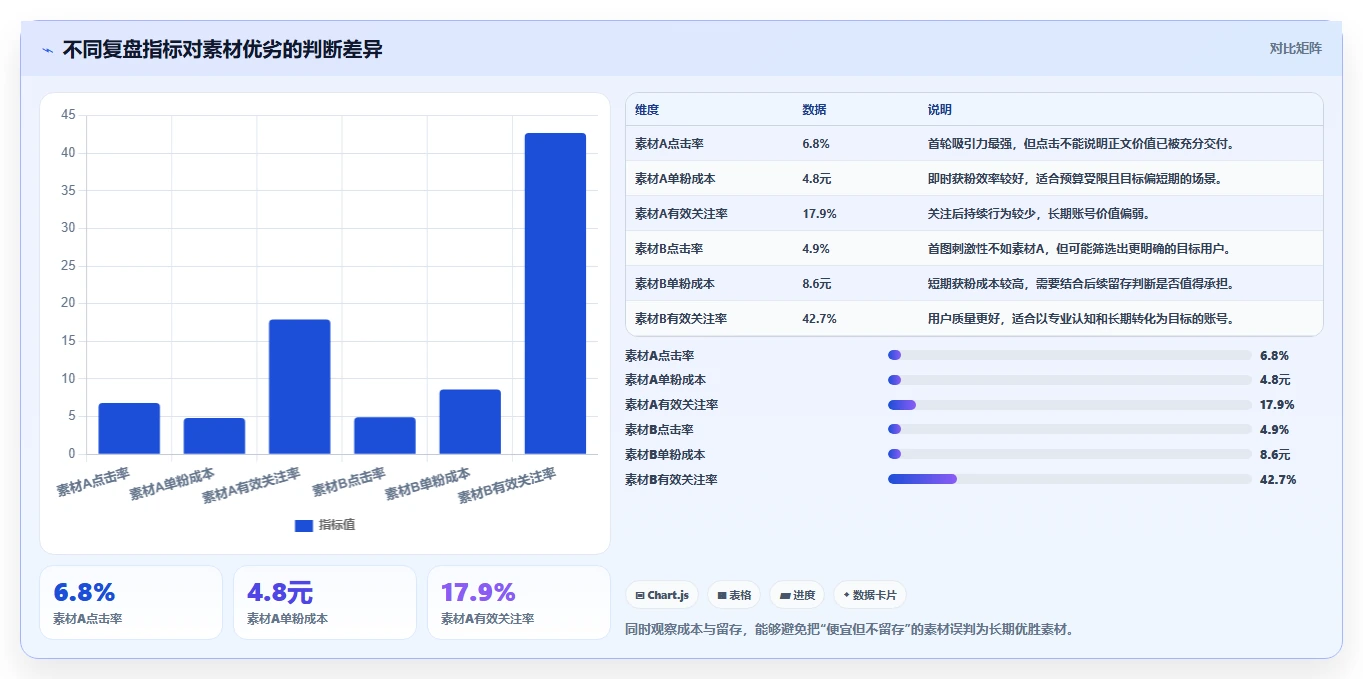The height and width of the screenshot is (679, 1363).
Task: Click the icon in the 数据卡片 tag
Action: coord(846,595)
